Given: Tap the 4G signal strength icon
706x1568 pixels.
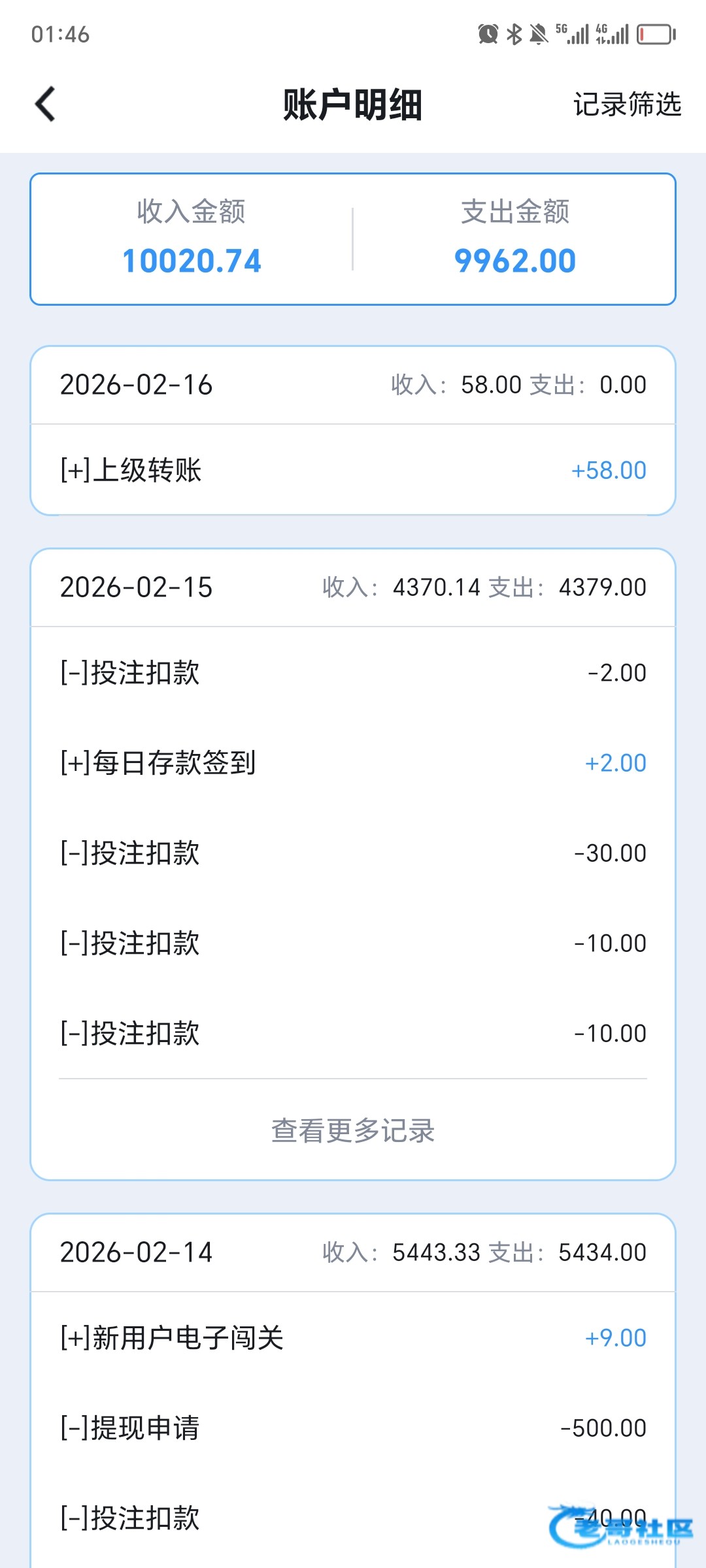Looking at the screenshot, I should coord(613,34).
